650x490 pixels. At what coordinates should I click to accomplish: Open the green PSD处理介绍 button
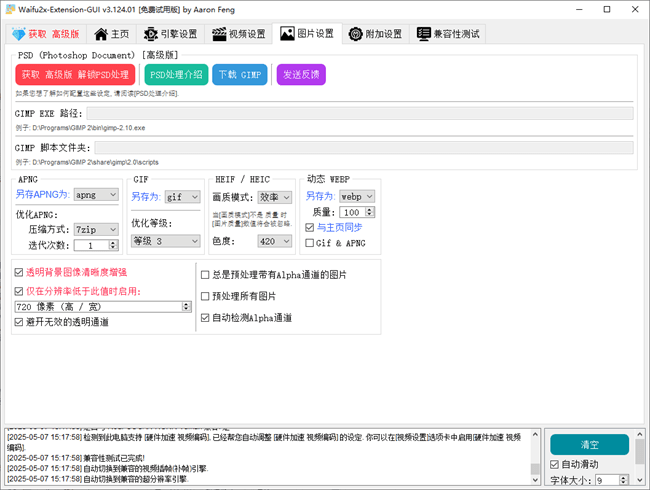point(176,75)
